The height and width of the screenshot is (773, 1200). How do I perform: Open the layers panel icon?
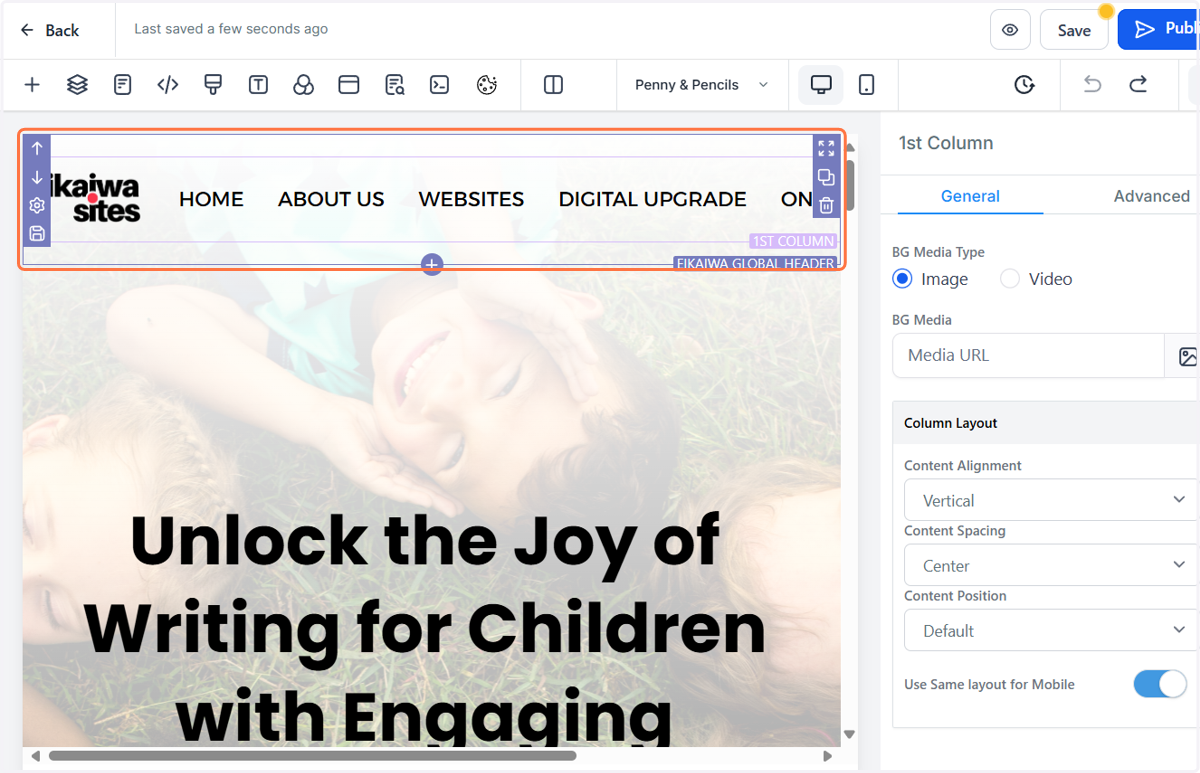click(x=77, y=85)
